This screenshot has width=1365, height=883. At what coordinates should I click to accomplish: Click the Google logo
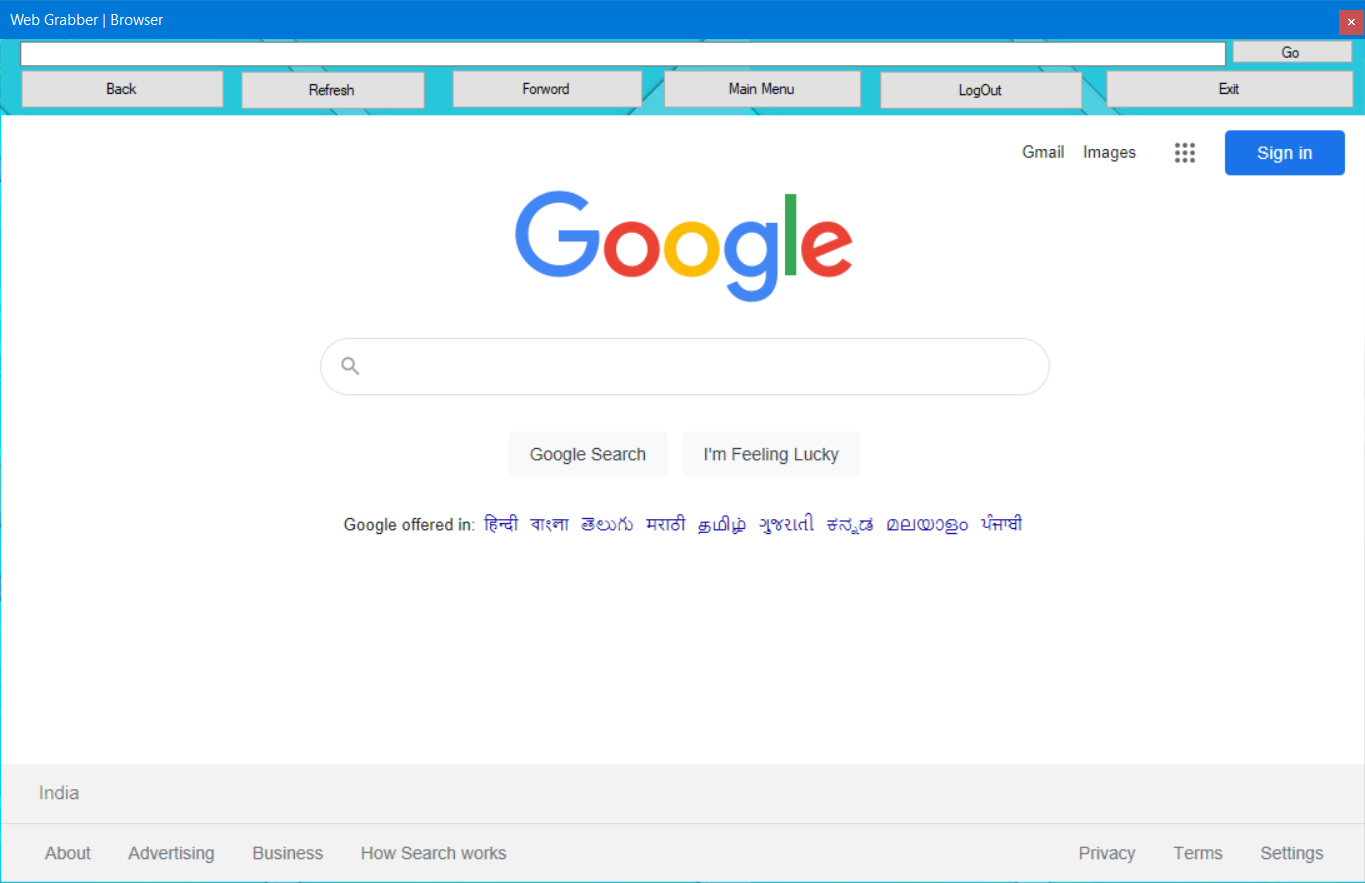coord(683,245)
